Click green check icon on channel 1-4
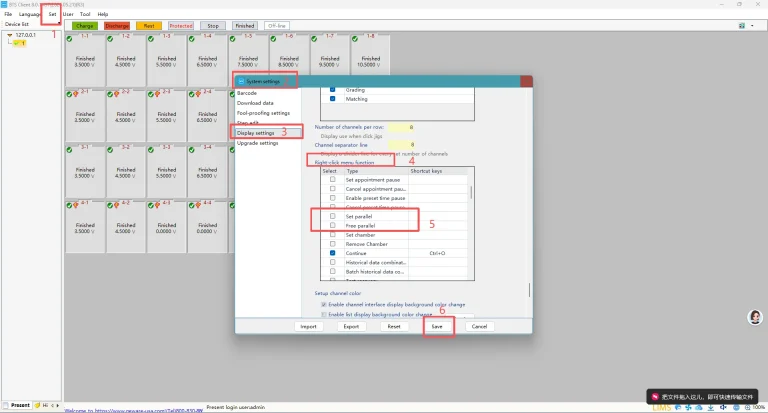The width and height of the screenshot is (768, 413). coord(192,39)
